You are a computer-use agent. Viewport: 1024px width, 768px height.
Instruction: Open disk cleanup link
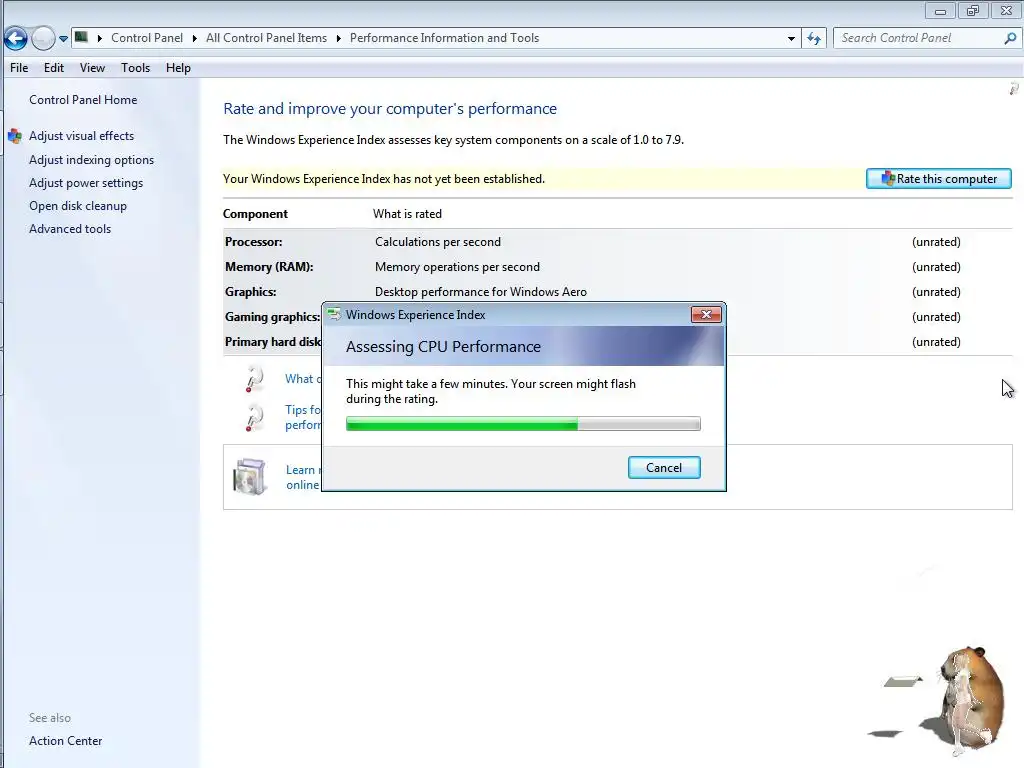(78, 206)
